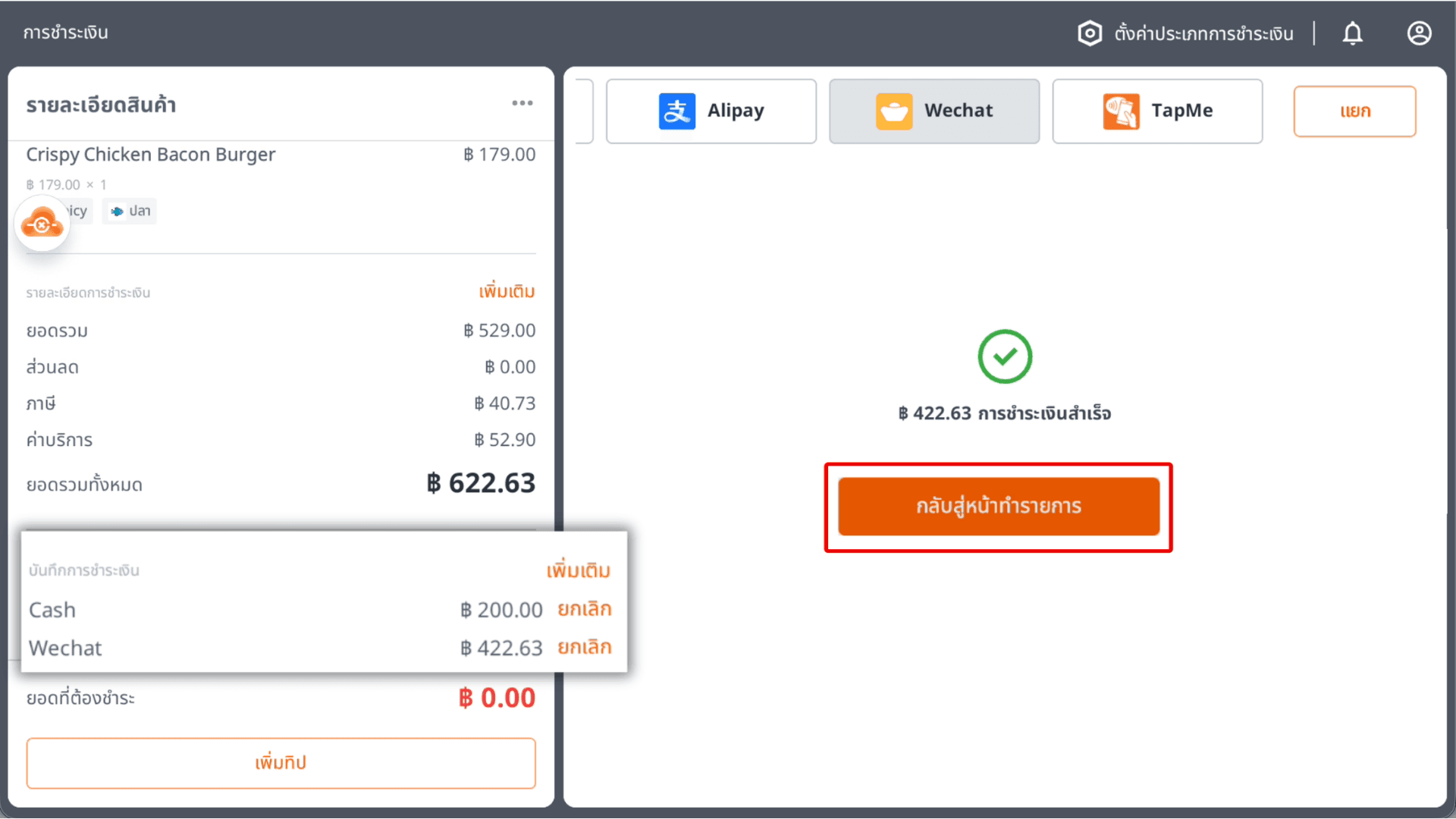Click the orange cloud sync icon
The width and height of the screenshot is (1456, 819).
(x=42, y=224)
